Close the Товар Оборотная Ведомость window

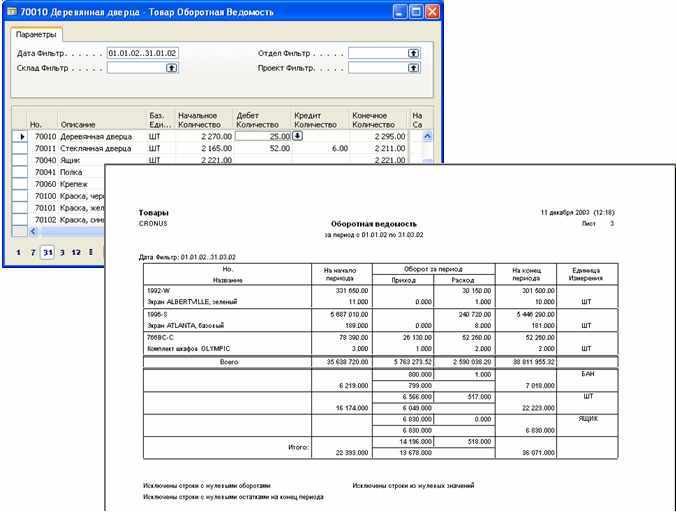pos(432,12)
